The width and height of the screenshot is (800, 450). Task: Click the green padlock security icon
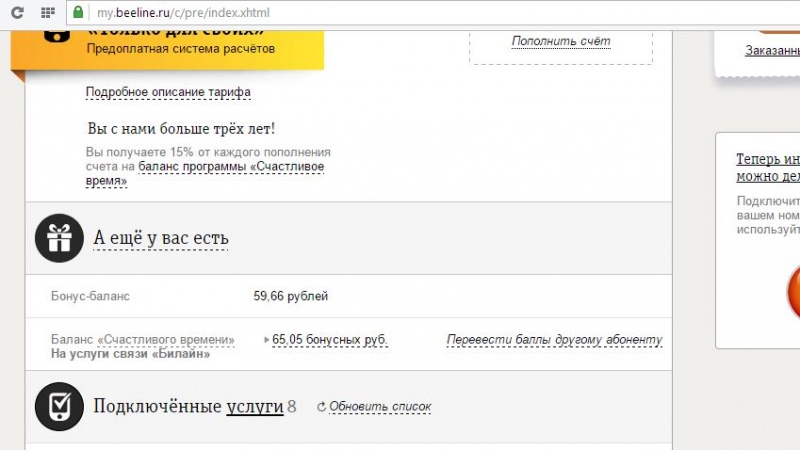click(x=78, y=12)
